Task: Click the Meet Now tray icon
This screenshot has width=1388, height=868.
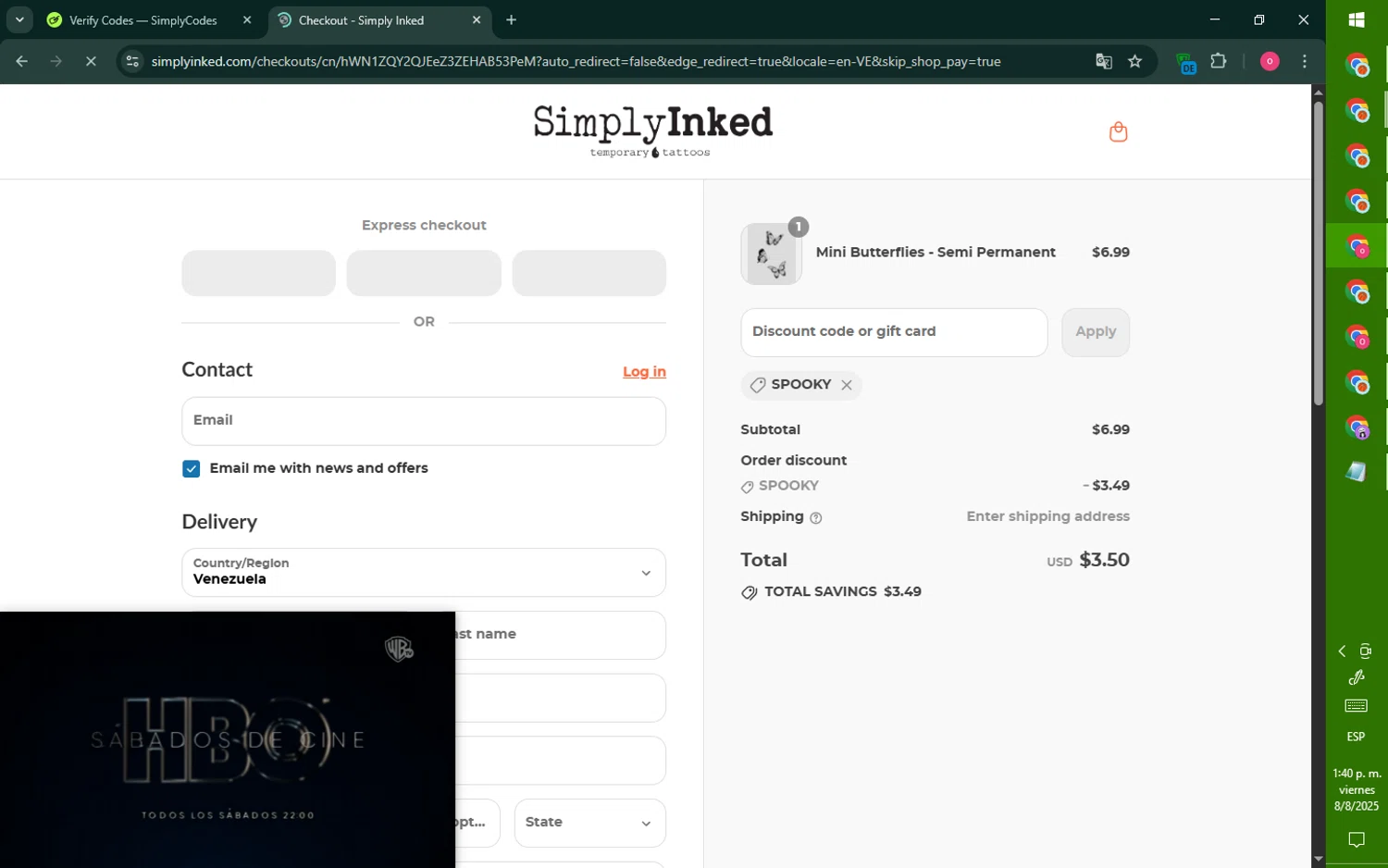Action: 1366,651
